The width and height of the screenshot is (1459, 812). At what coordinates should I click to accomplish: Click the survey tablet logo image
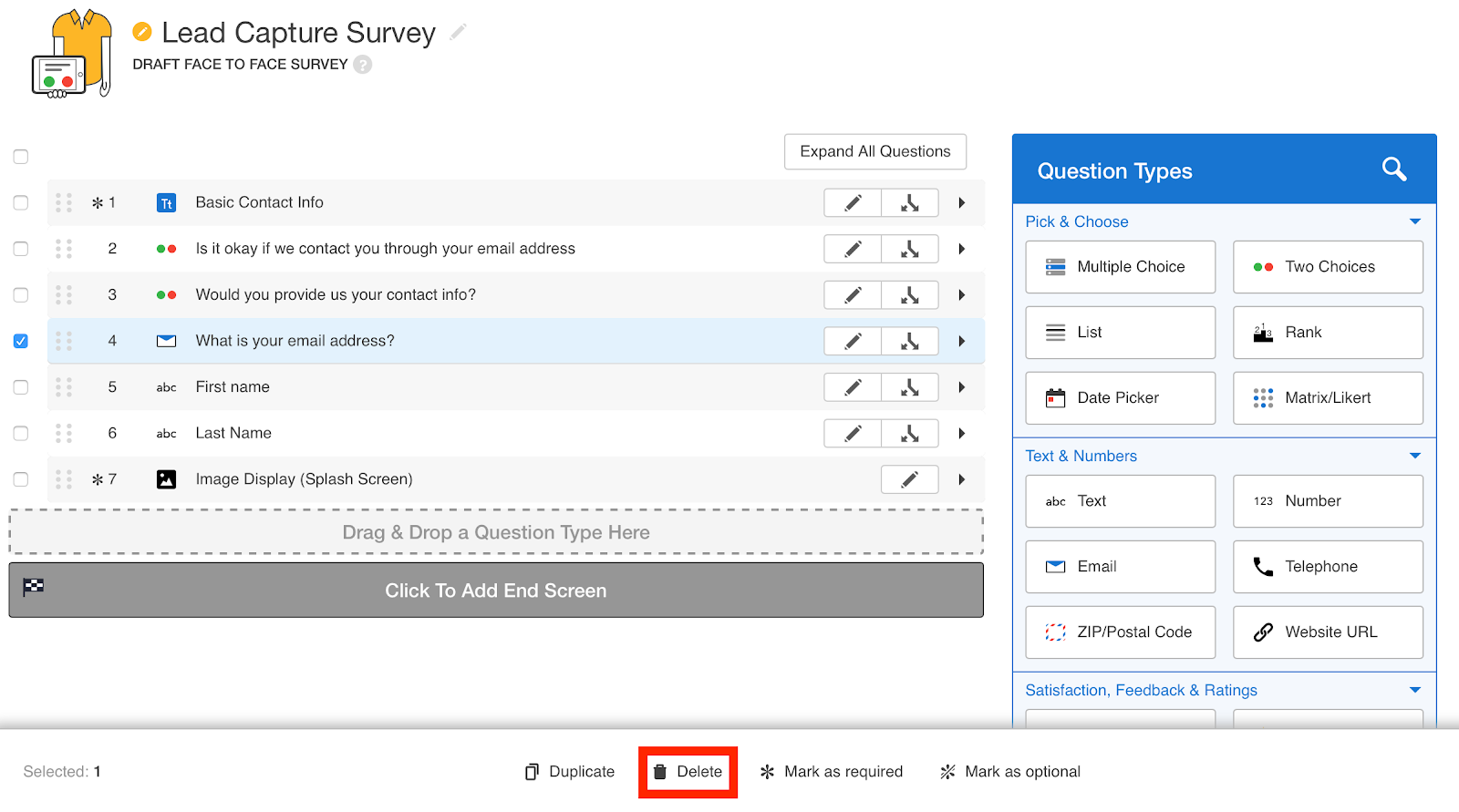[x=71, y=54]
